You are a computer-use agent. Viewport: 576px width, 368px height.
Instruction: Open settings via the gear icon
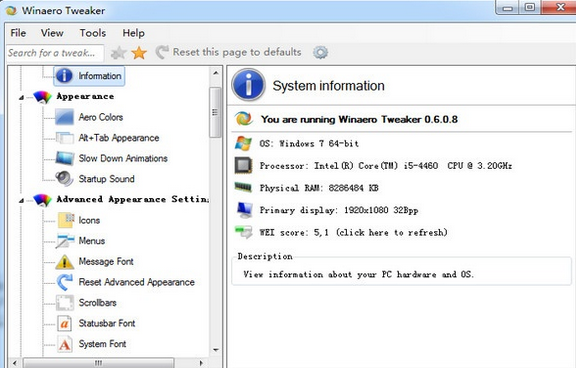320,53
